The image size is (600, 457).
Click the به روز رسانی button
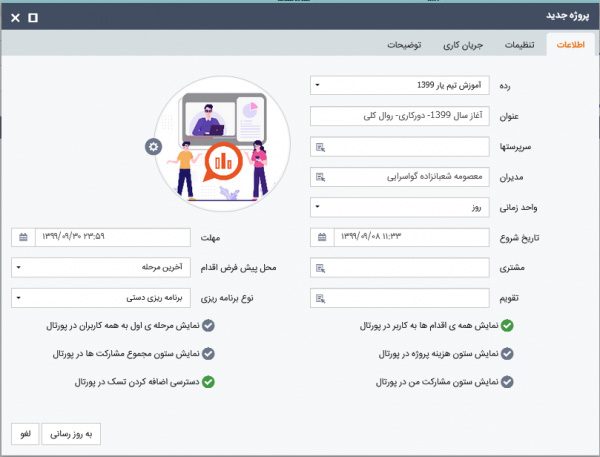[x=71, y=434]
